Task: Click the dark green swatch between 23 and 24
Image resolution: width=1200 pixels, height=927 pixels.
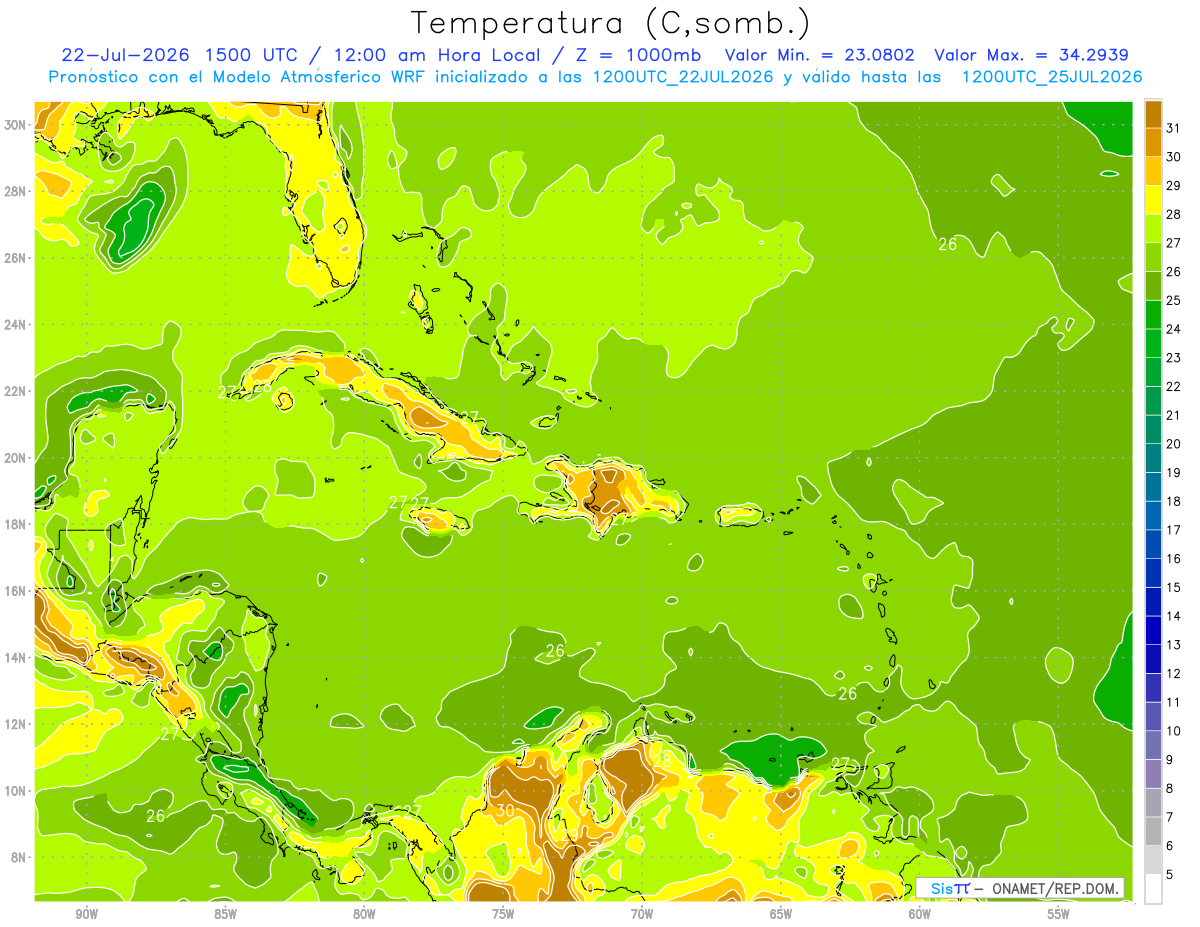Action: click(1153, 343)
